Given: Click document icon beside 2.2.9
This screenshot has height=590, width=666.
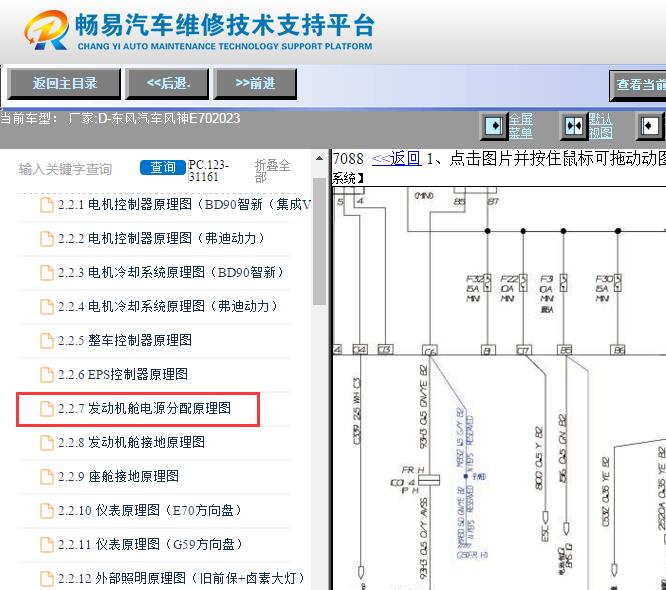Looking at the screenshot, I should (47, 477).
